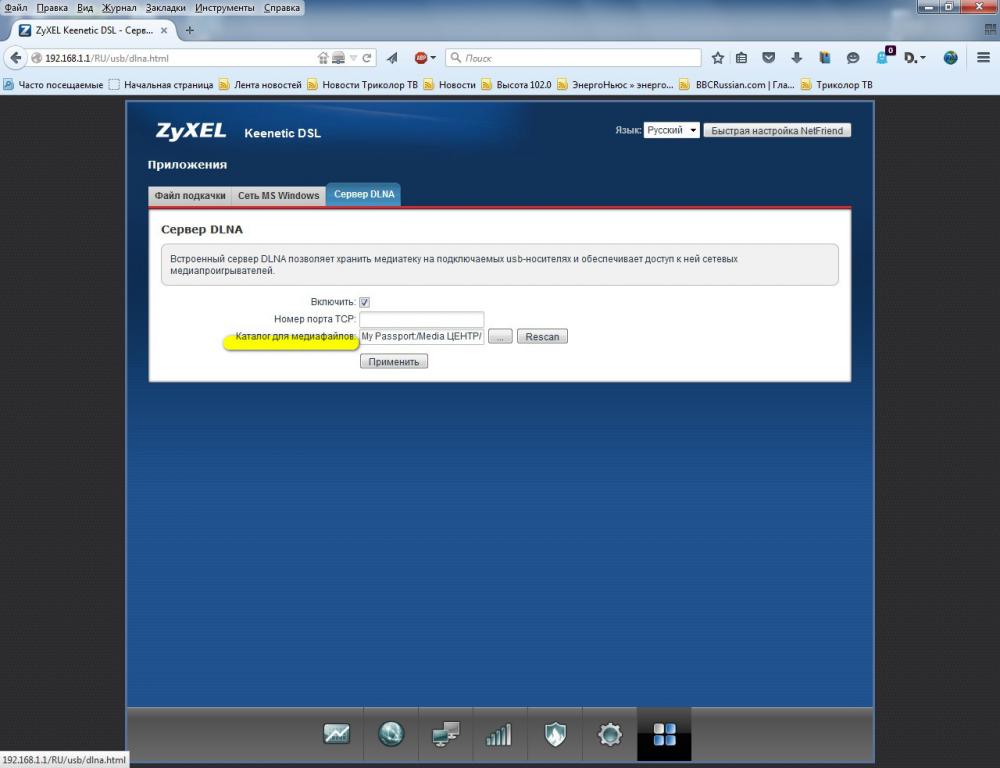Open the applications grid section

(x=664, y=735)
